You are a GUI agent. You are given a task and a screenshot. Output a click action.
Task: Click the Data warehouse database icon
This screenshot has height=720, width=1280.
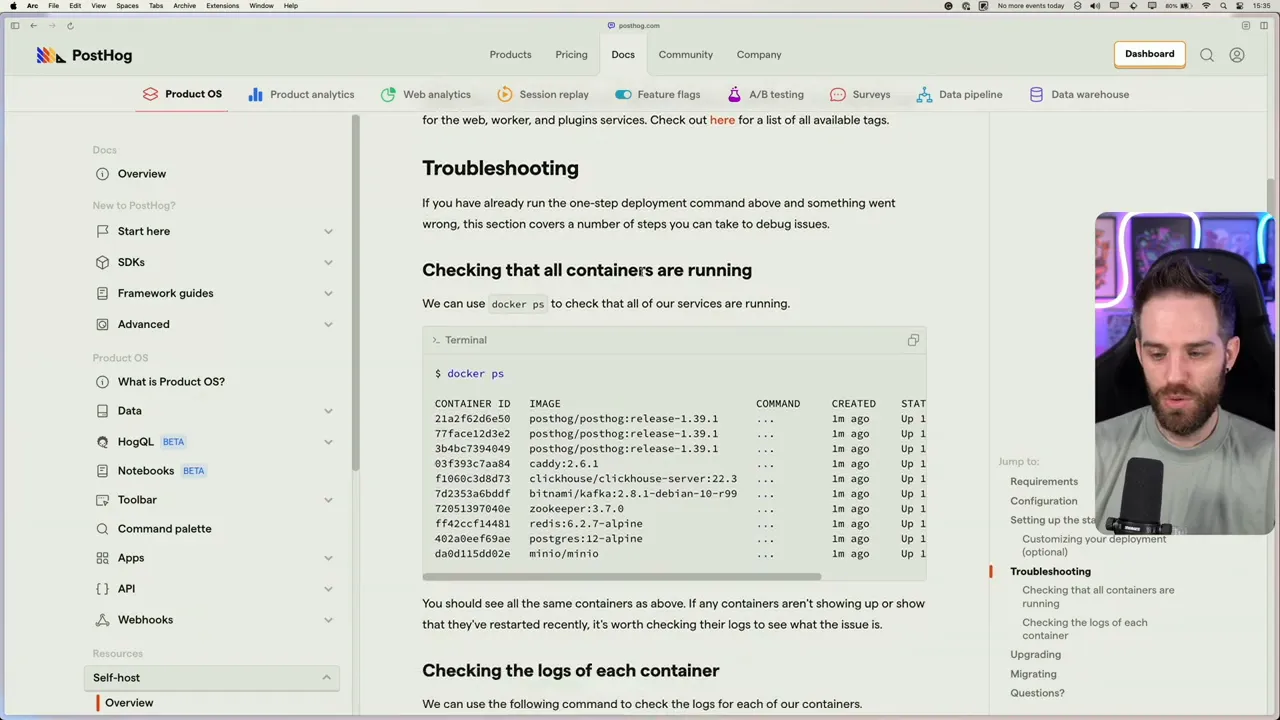click(1036, 94)
